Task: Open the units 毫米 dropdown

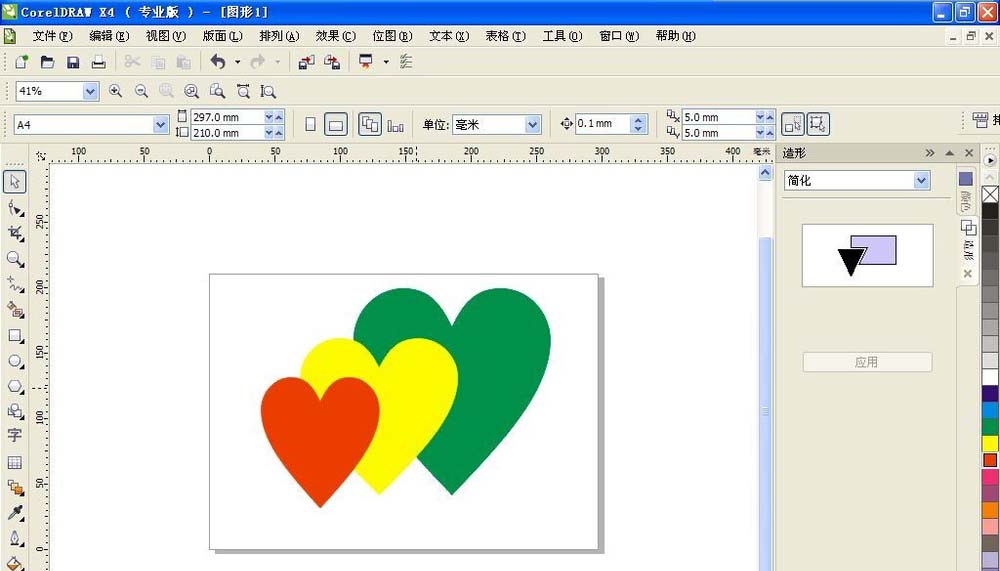Action: pyautogui.click(x=533, y=125)
